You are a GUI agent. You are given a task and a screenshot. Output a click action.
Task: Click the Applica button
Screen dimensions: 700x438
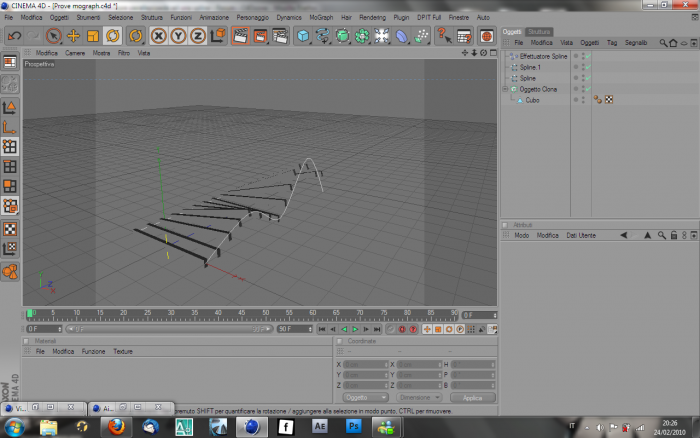(x=473, y=397)
